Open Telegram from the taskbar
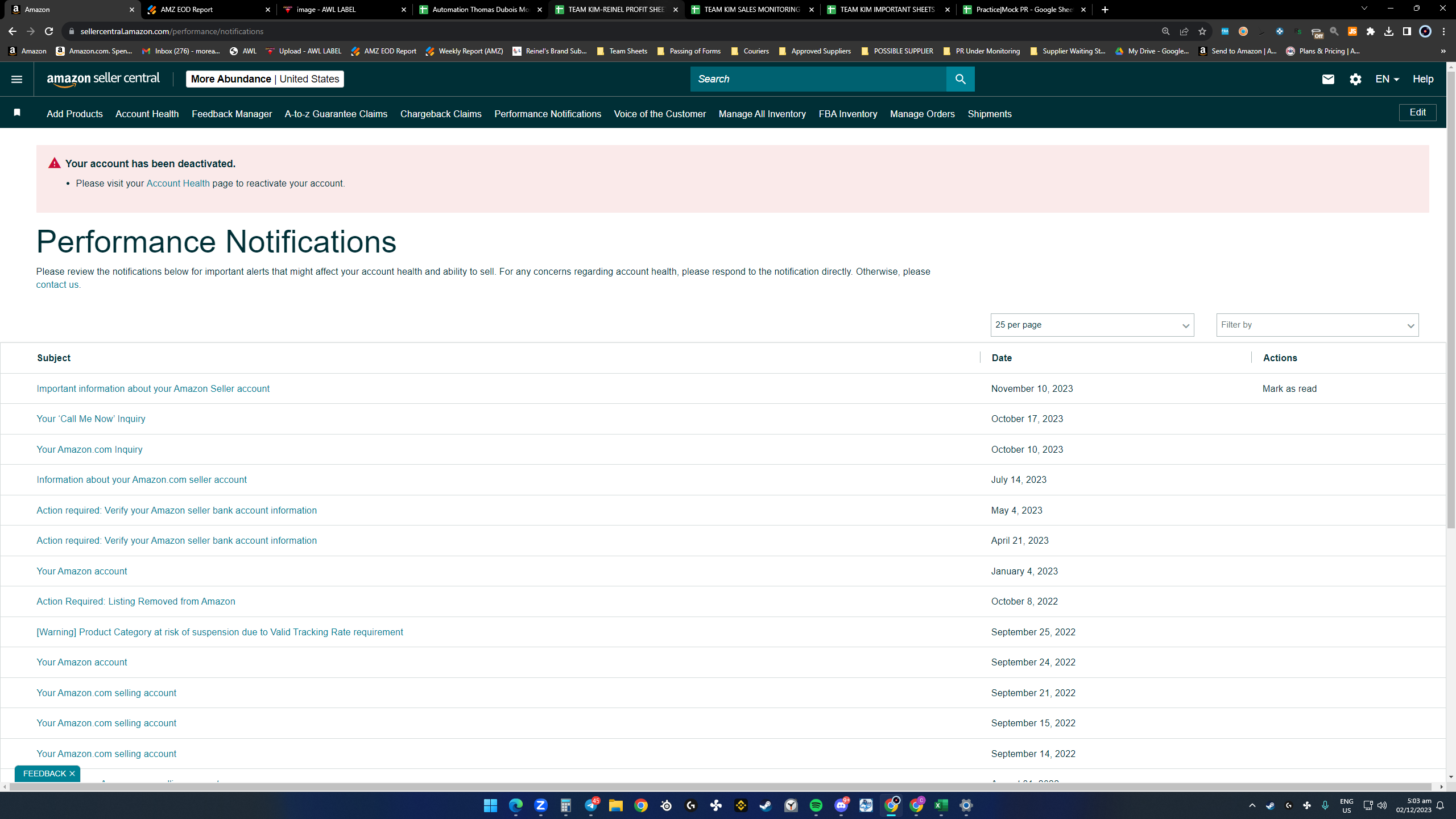The image size is (1456, 819). [x=591, y=805]
